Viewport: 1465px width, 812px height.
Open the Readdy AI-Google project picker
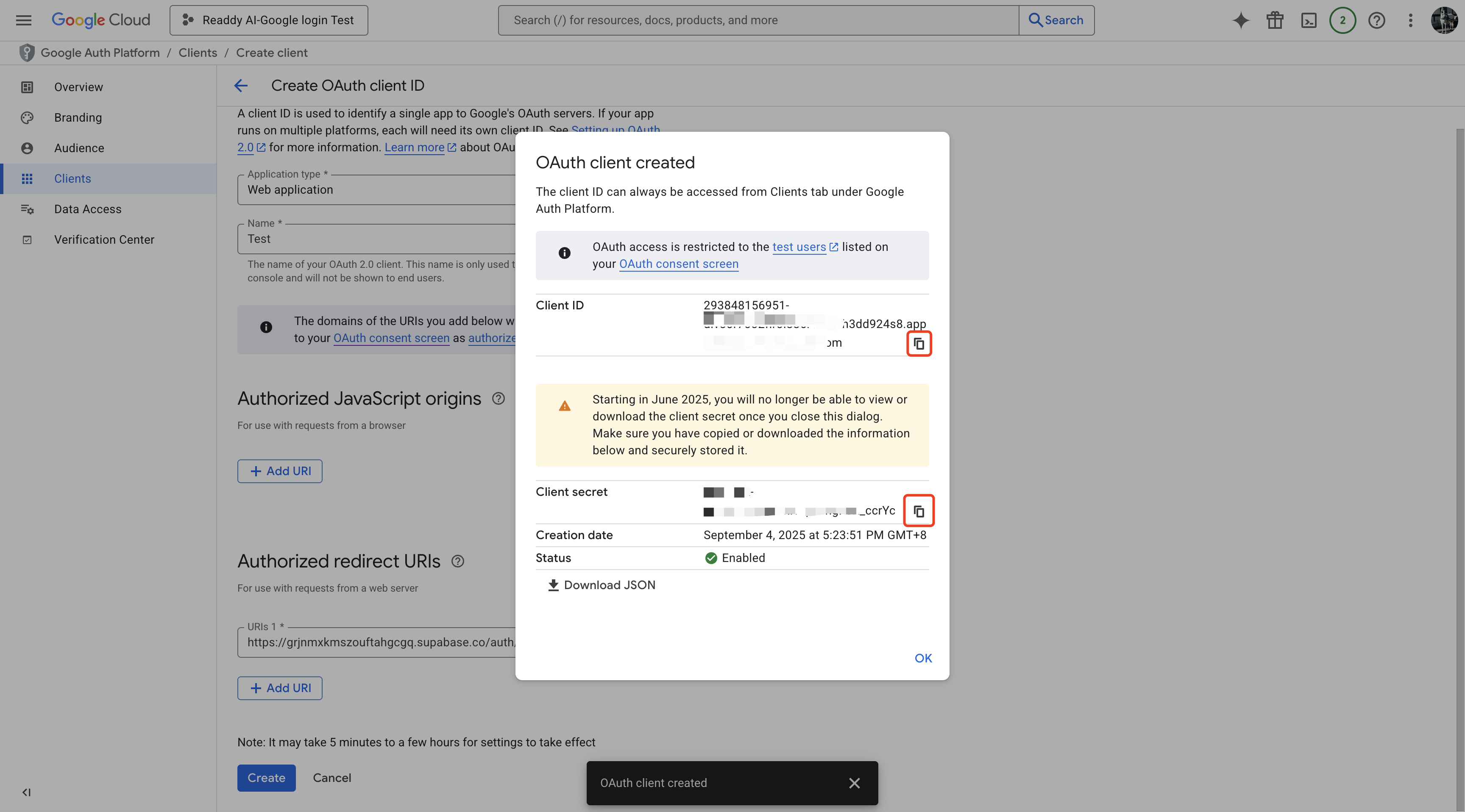[268, 20]
